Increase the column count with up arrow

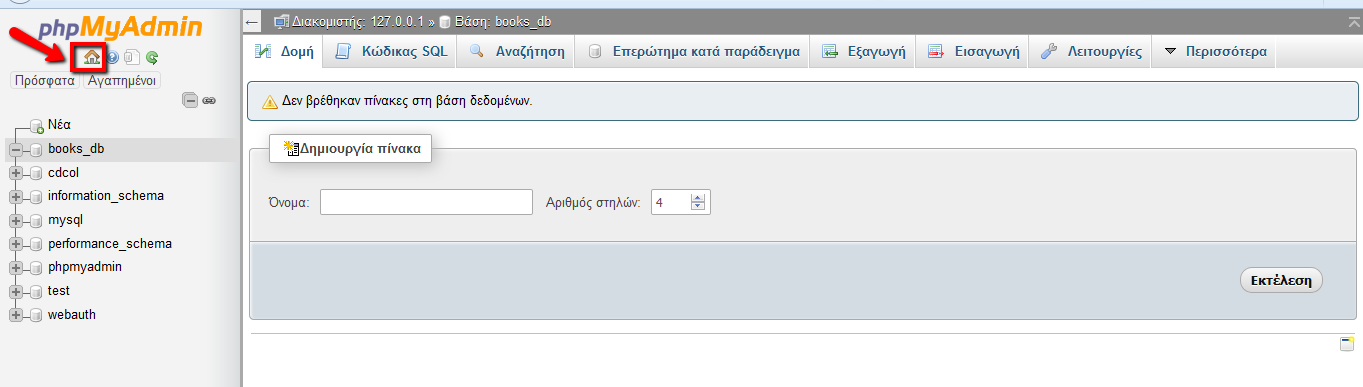pyautogui.click(x=698, y=197)
